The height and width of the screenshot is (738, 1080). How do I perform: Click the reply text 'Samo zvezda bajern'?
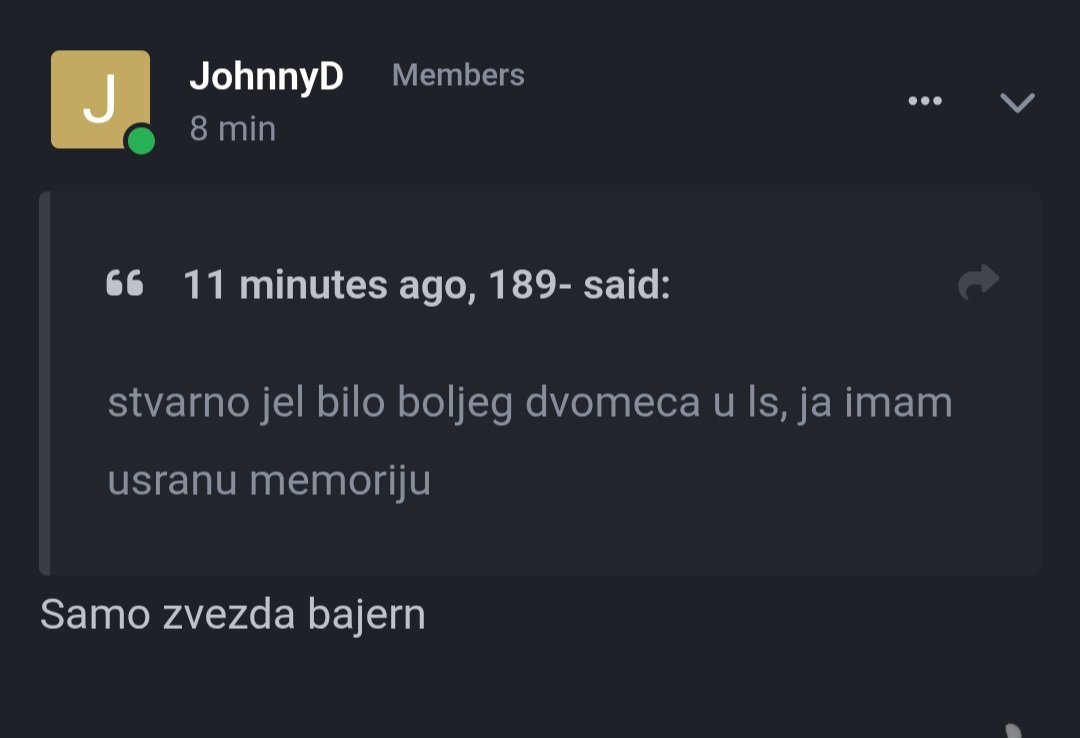[x=233, y=614]
